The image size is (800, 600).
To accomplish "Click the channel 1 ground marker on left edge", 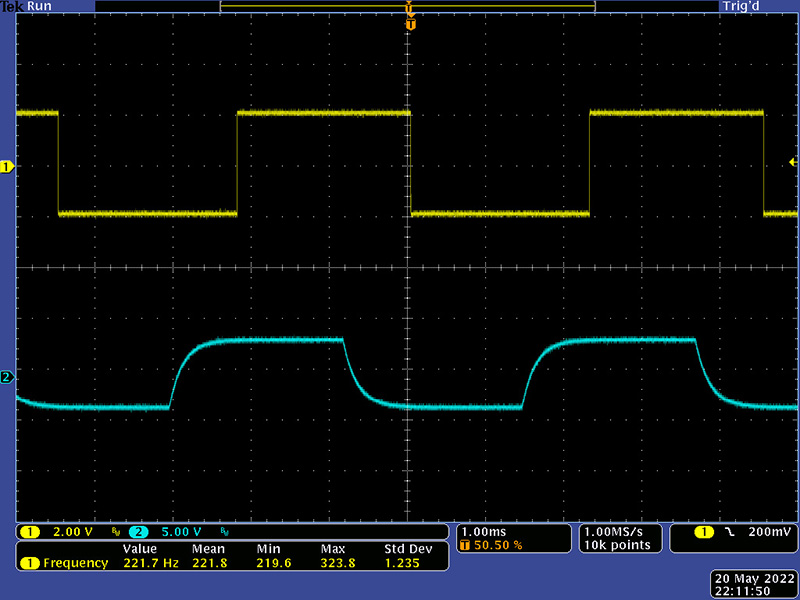I will [7, 167].
